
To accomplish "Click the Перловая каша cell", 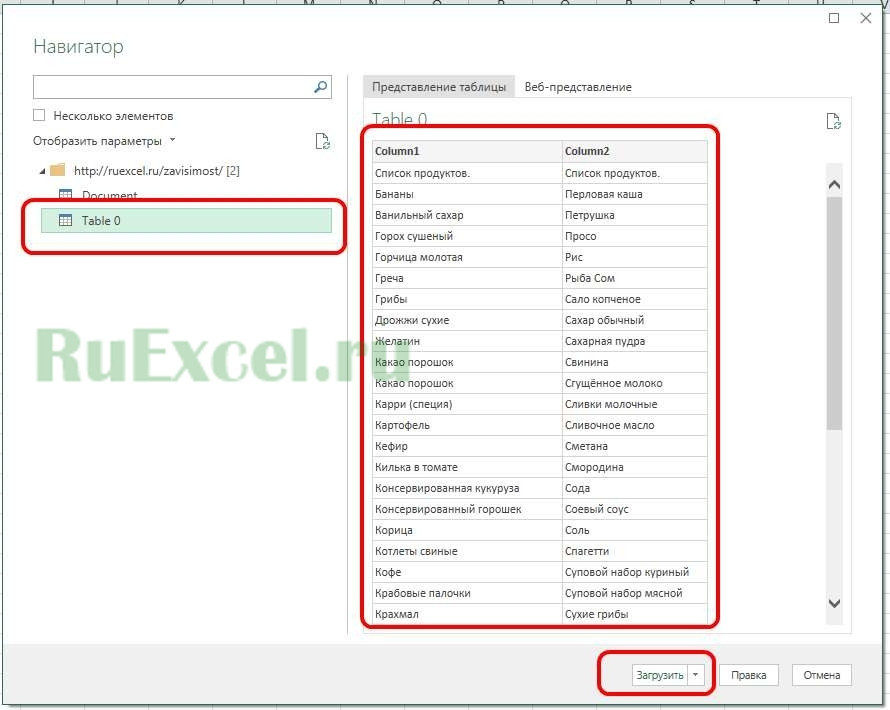I will [635, 194].
